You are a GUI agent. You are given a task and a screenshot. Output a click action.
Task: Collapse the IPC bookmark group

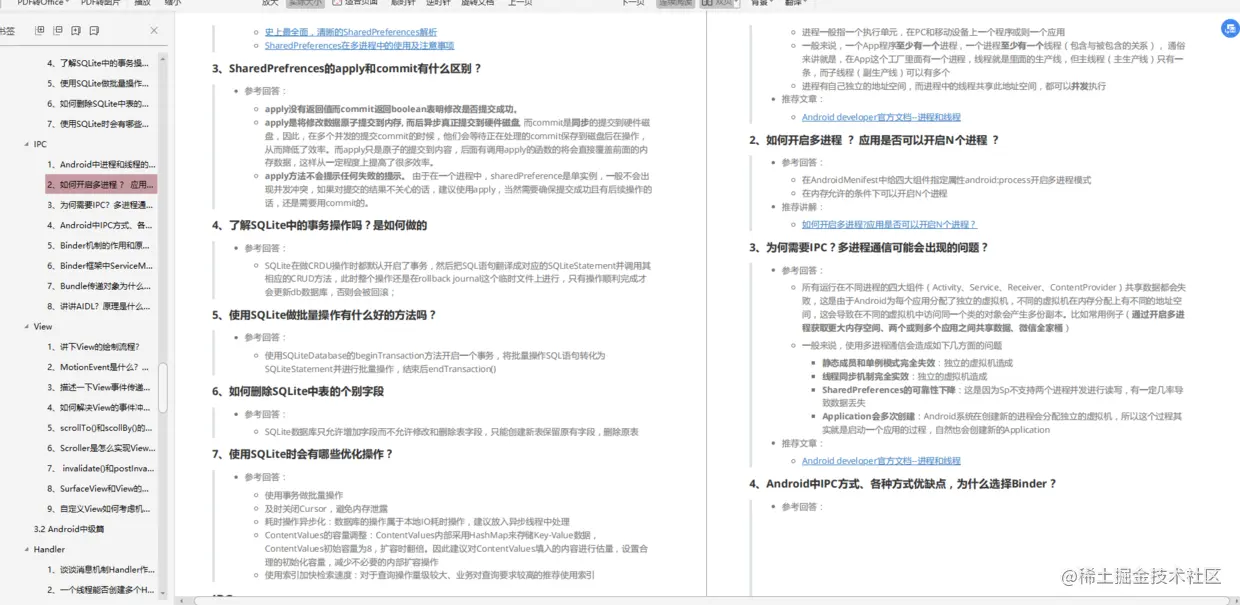tap(26, 144)
